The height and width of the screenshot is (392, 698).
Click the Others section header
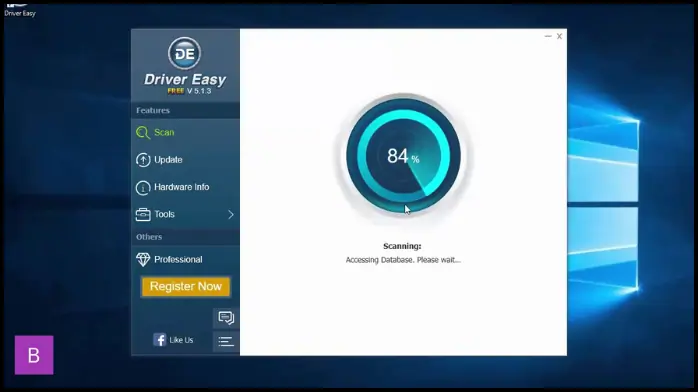point(149,237)
